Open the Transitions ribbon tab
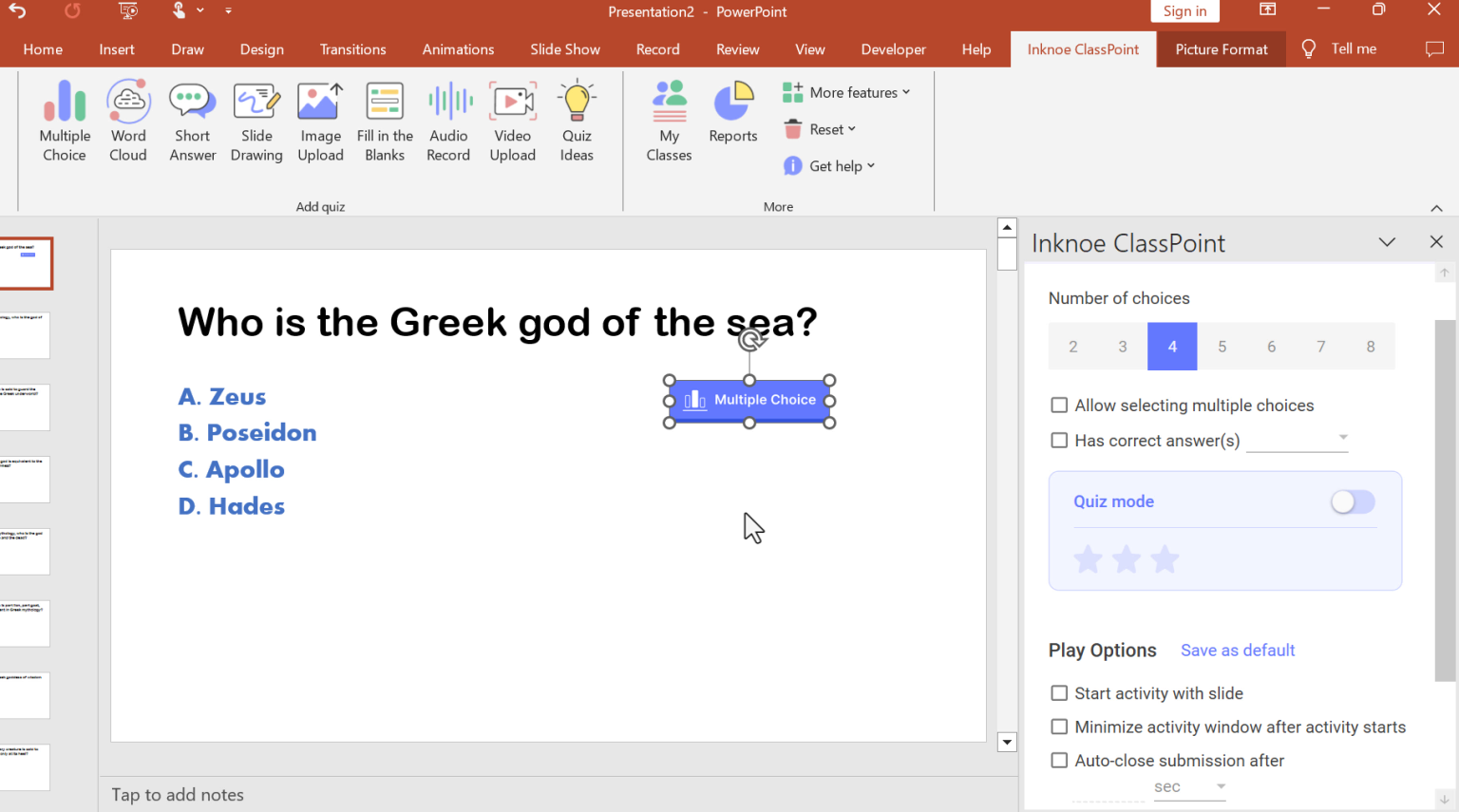1459x812 pixels. coord(352,48)
